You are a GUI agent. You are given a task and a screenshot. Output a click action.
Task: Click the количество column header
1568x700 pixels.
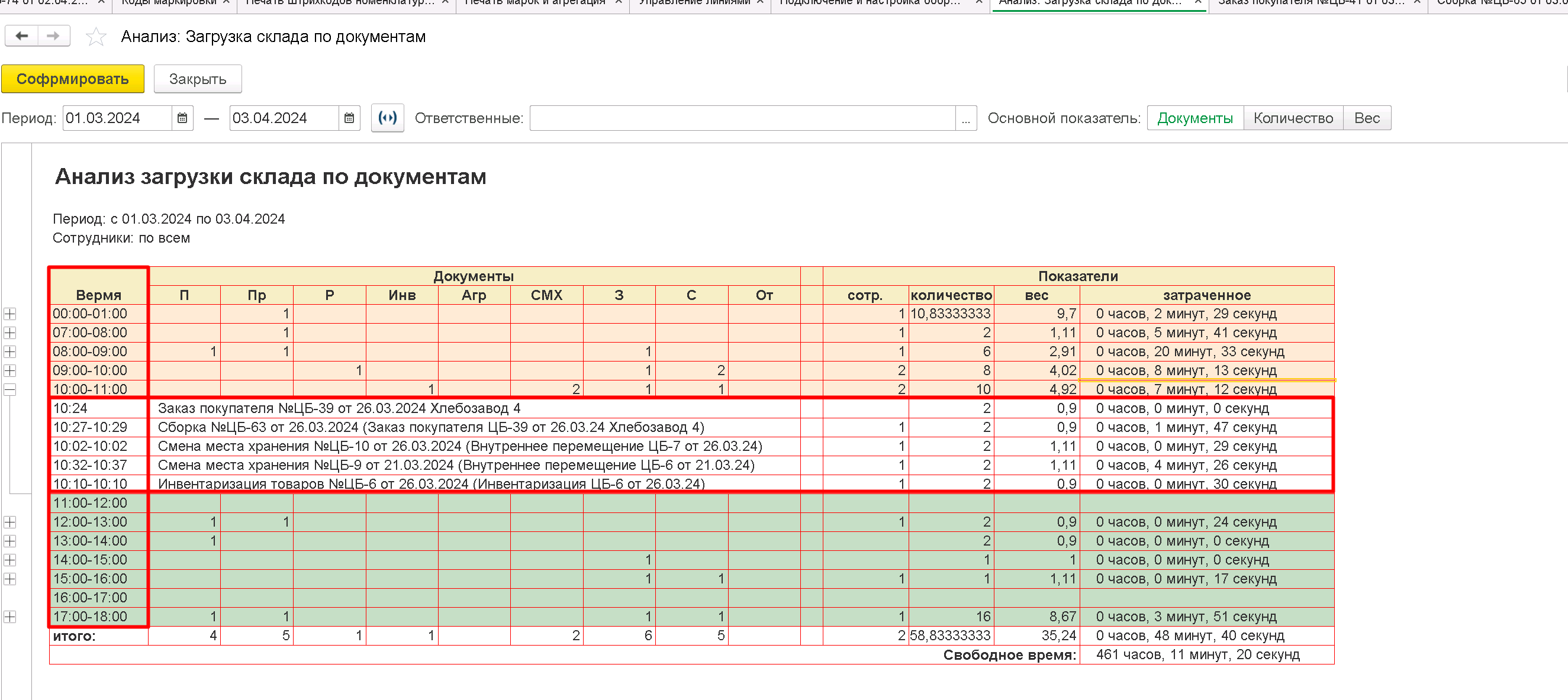point(951,295)
